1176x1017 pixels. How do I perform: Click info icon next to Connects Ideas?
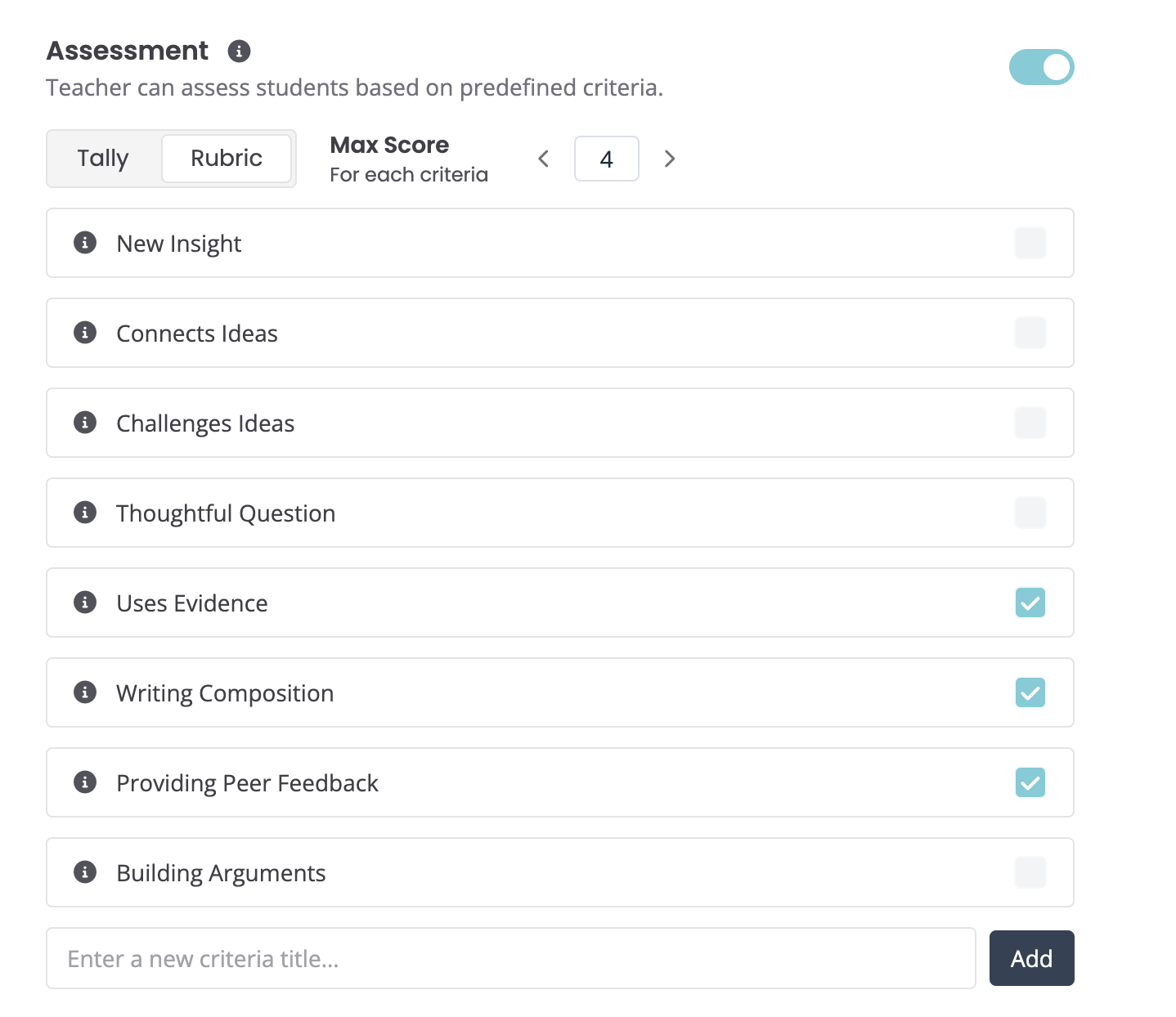85,333
